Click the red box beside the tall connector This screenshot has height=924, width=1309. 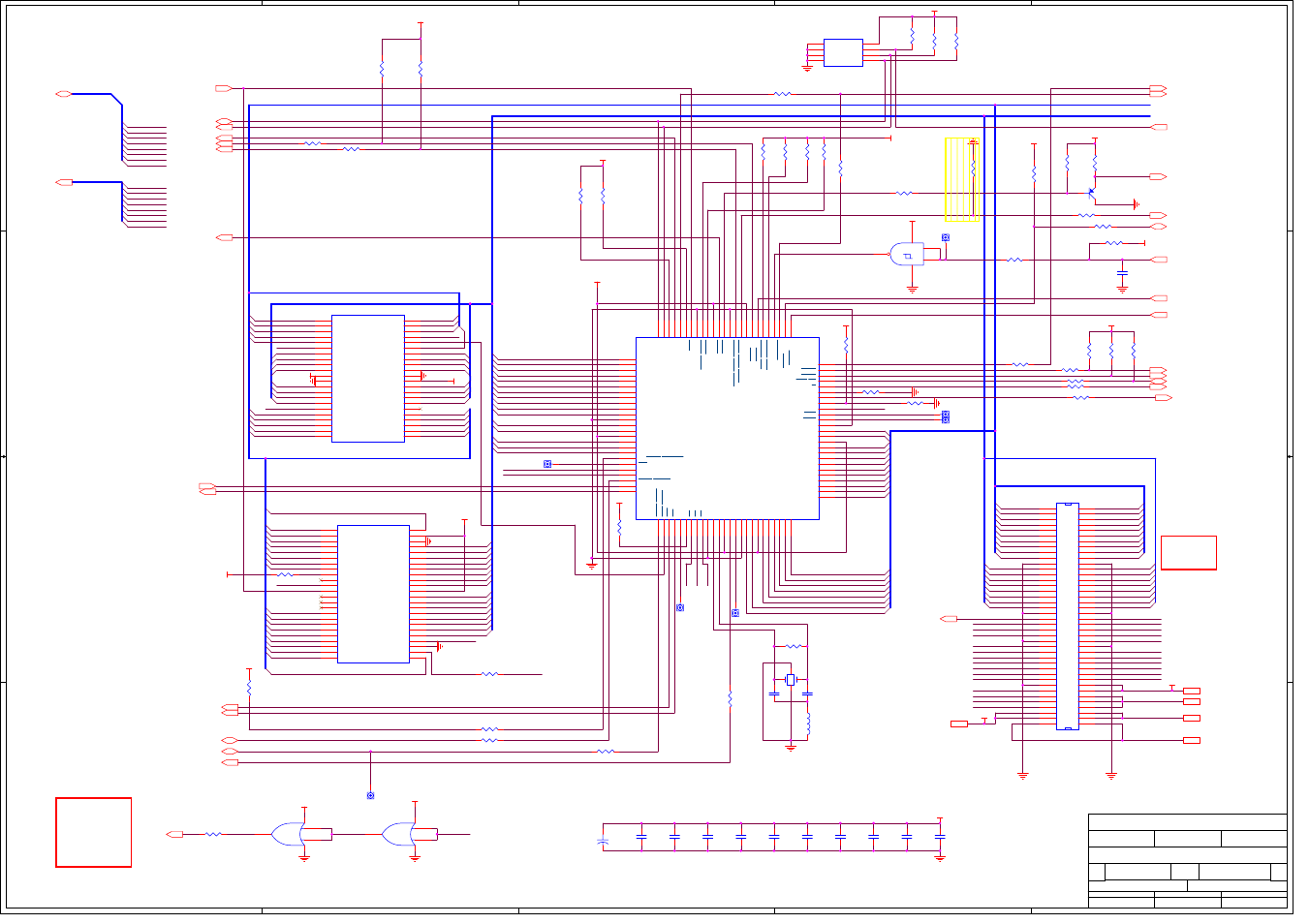(1189, 553)
